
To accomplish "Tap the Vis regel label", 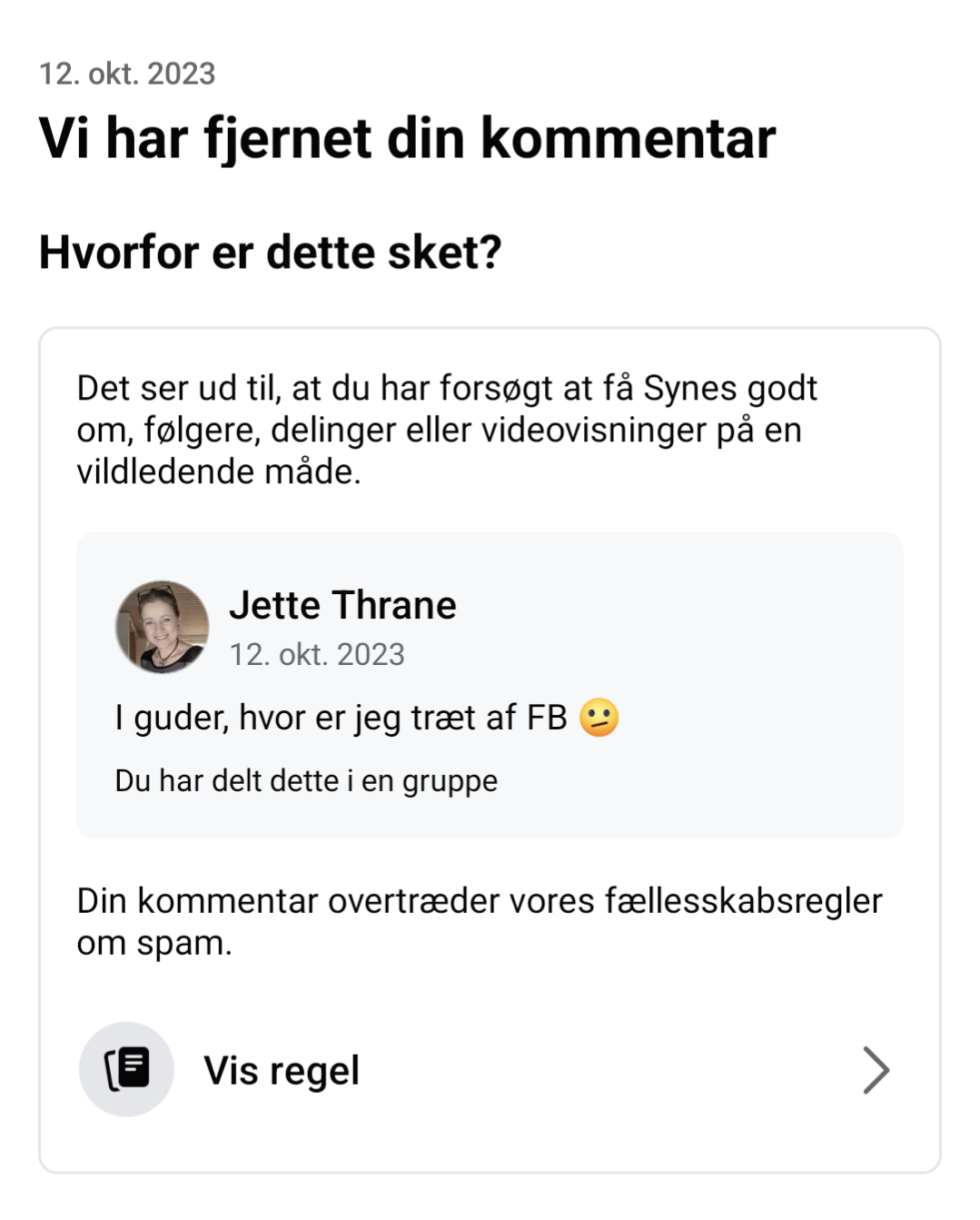I will (282, 1070).
